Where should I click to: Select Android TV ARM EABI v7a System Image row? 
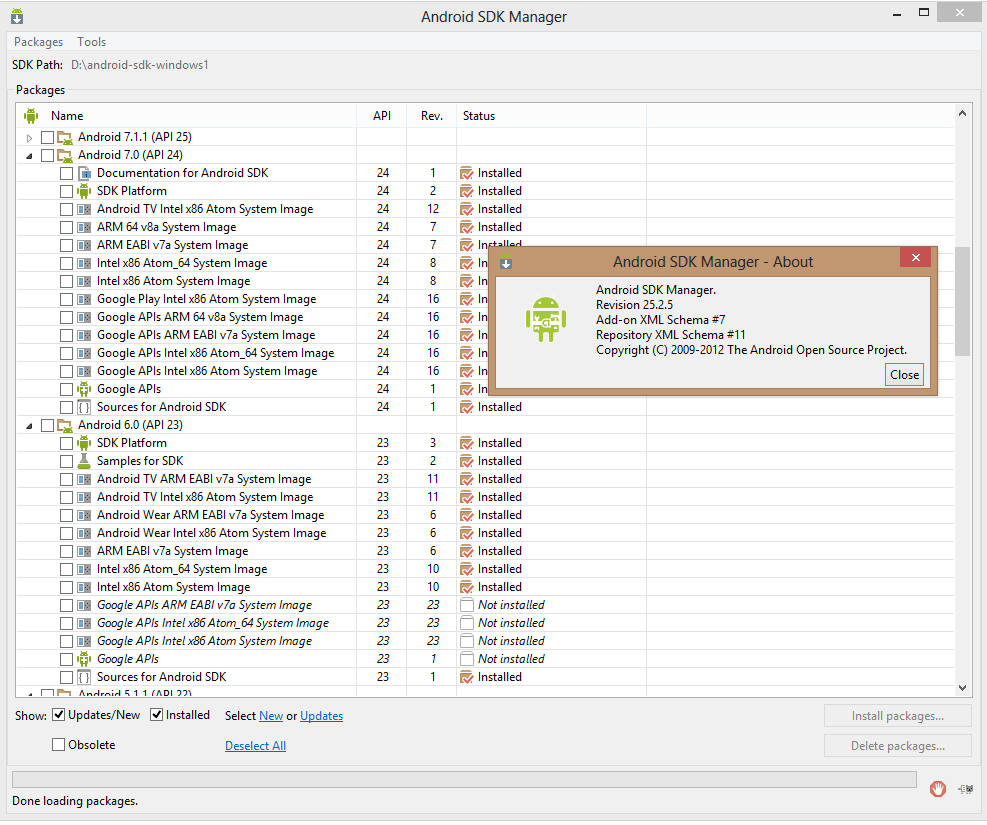tap(485, 480)
